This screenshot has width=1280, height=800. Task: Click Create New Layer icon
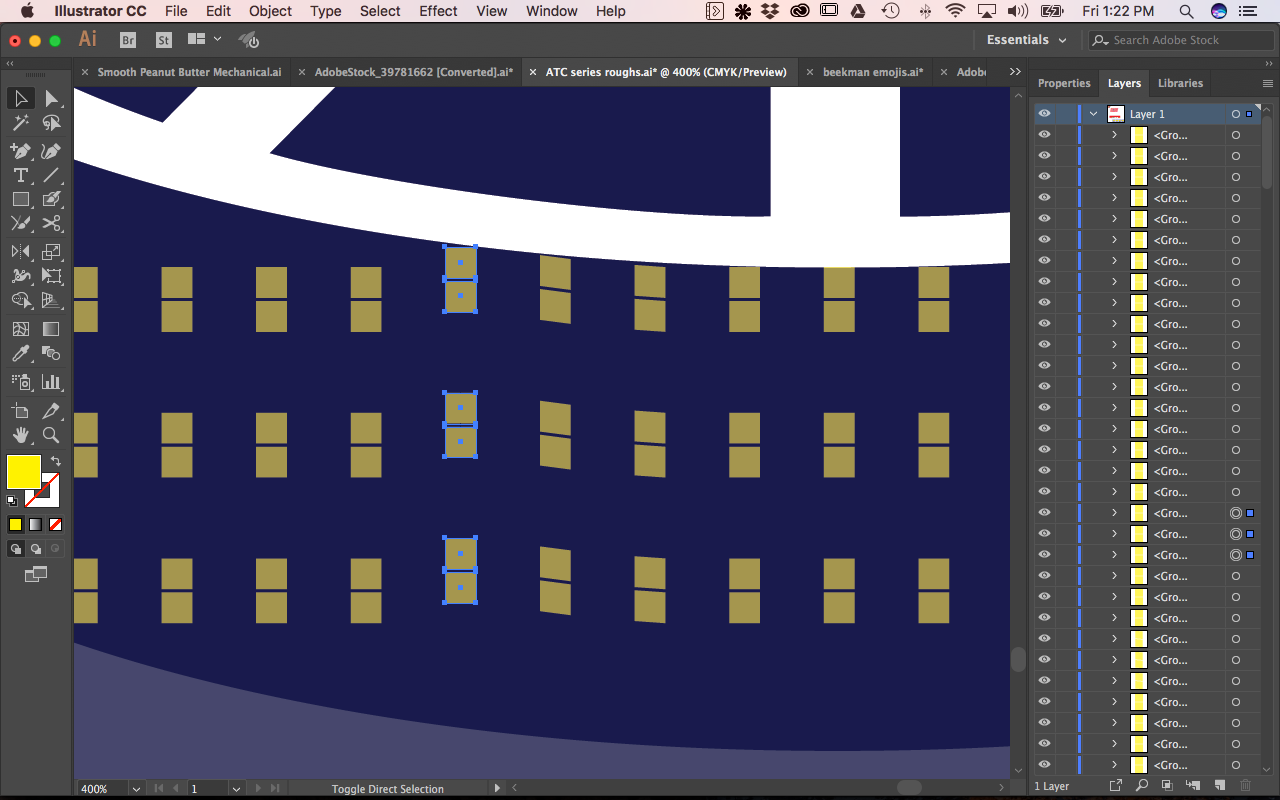[x=1219, y=786]
